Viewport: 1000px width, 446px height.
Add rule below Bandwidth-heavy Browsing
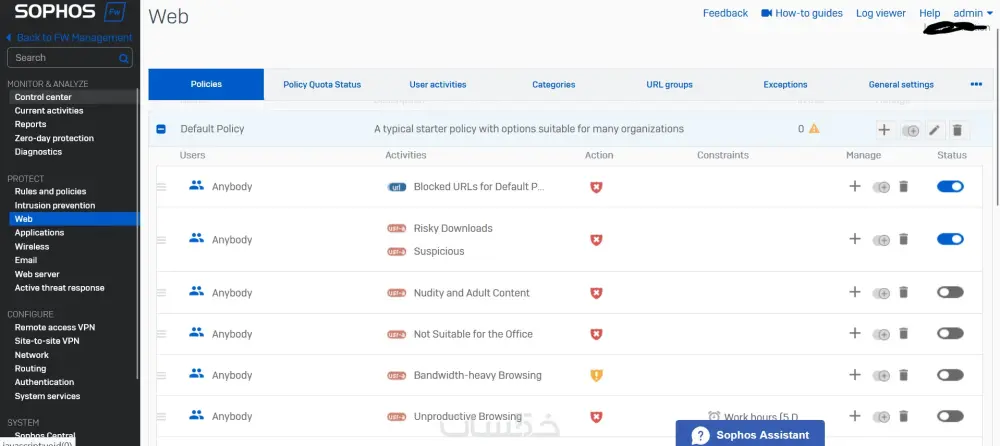[x=855, y=375]
